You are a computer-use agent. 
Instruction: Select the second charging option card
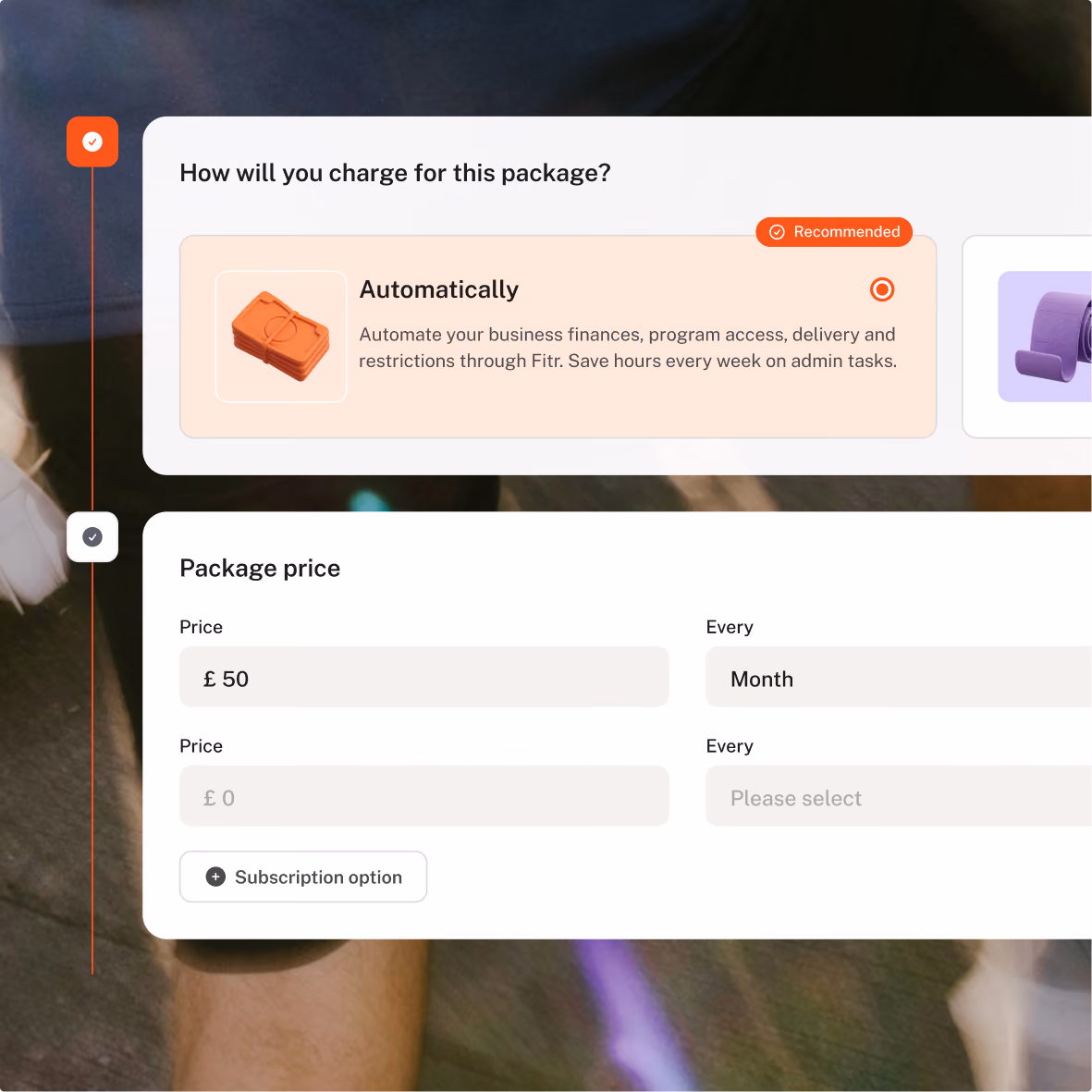1027,337
